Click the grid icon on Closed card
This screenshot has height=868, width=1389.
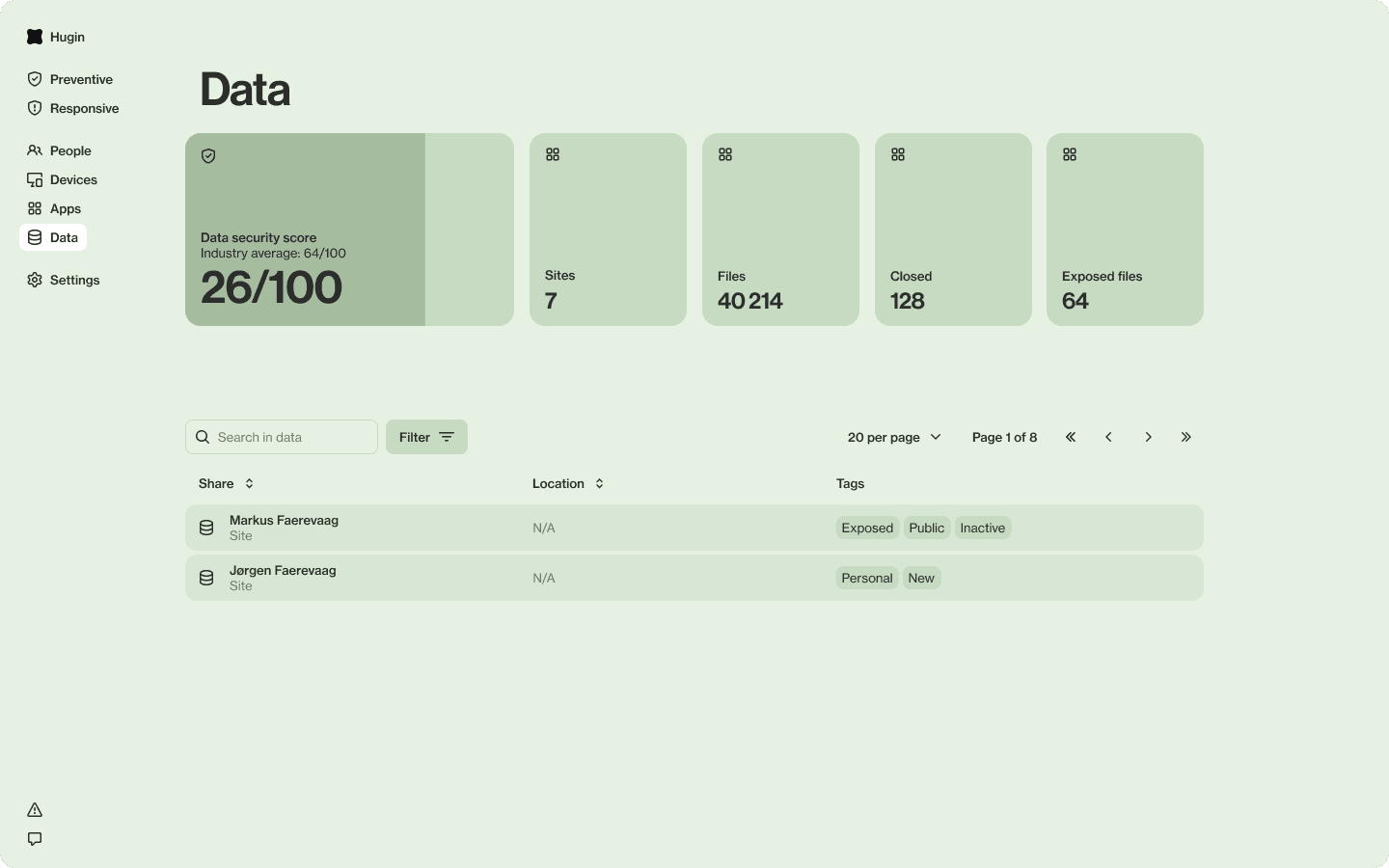pyautogui.click(x=898, y=154)
